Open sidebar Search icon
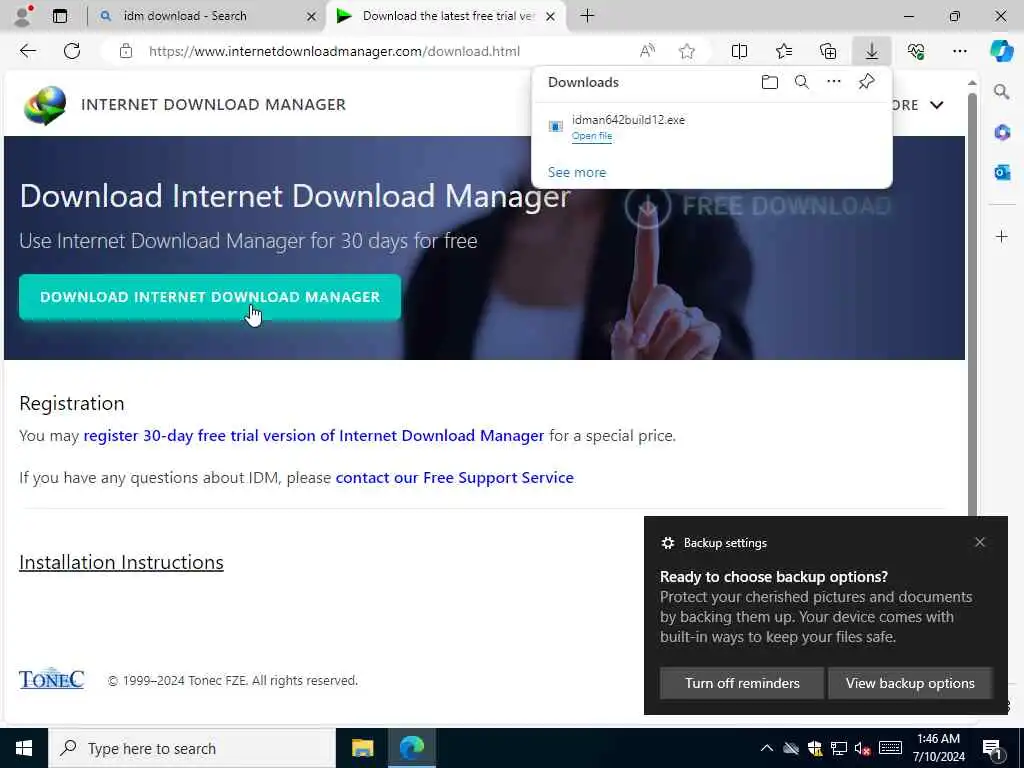 point(1002,92)
